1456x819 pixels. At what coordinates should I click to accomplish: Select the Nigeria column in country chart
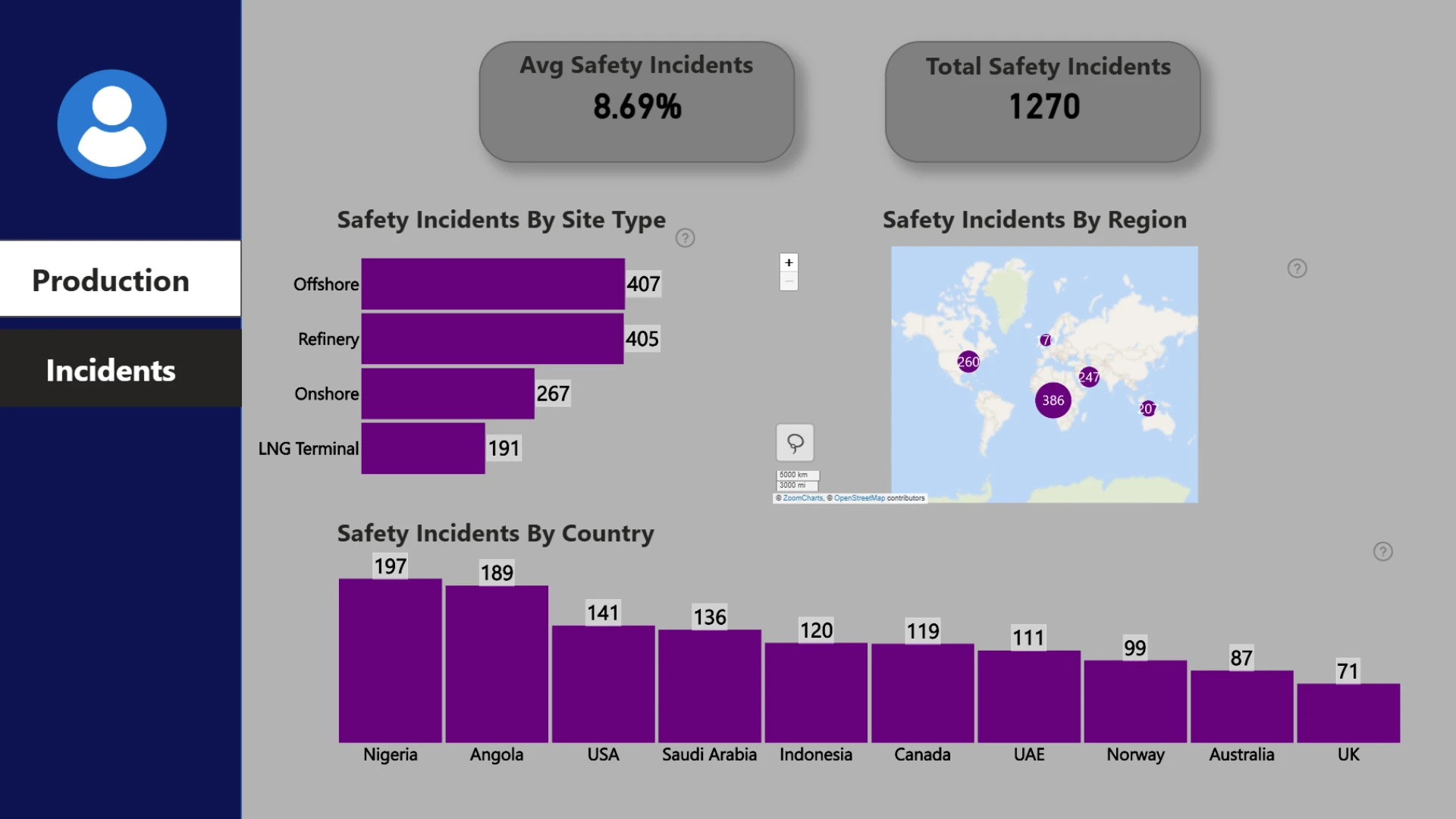tap(390, 661)
